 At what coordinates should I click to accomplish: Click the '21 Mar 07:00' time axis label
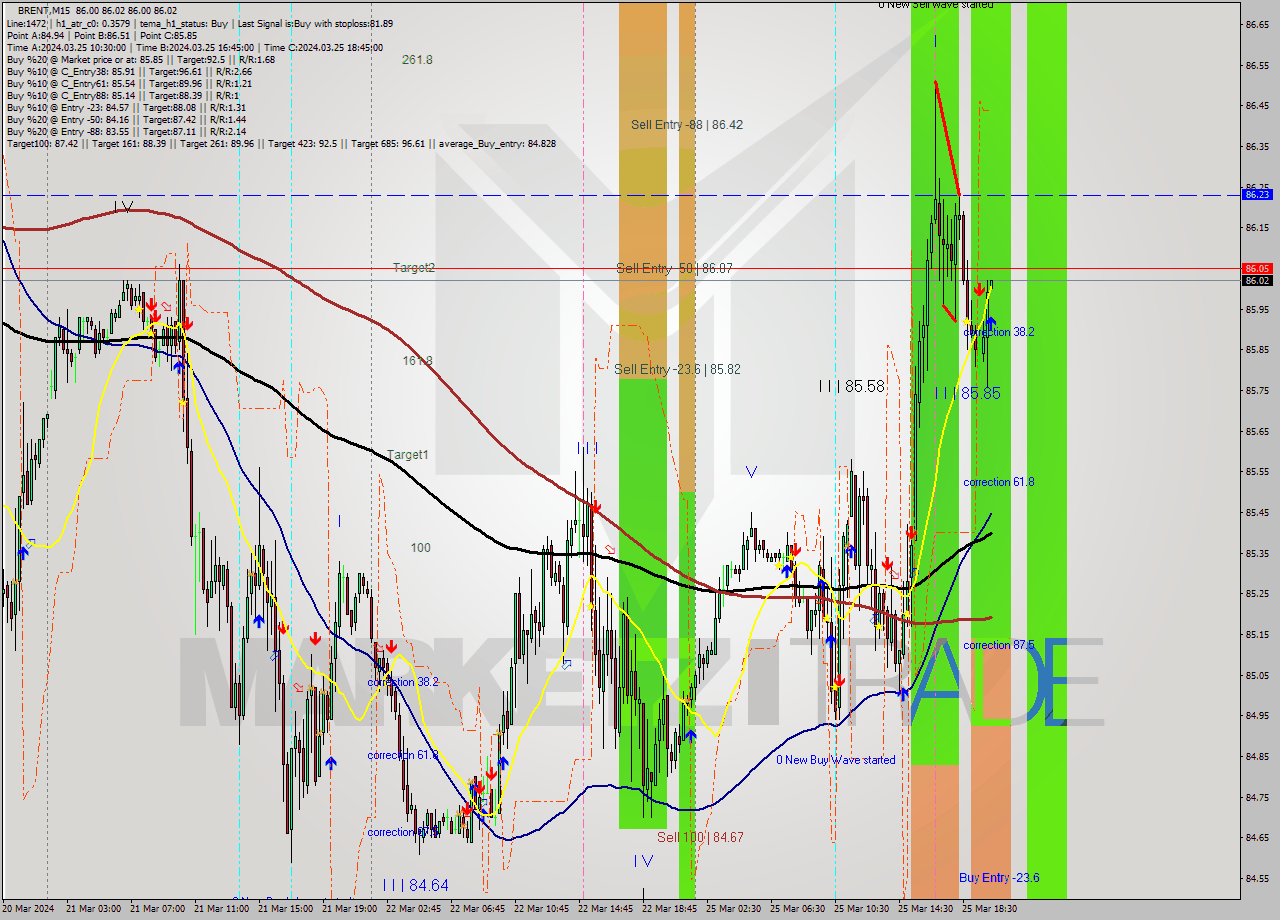tap(158, 909)
